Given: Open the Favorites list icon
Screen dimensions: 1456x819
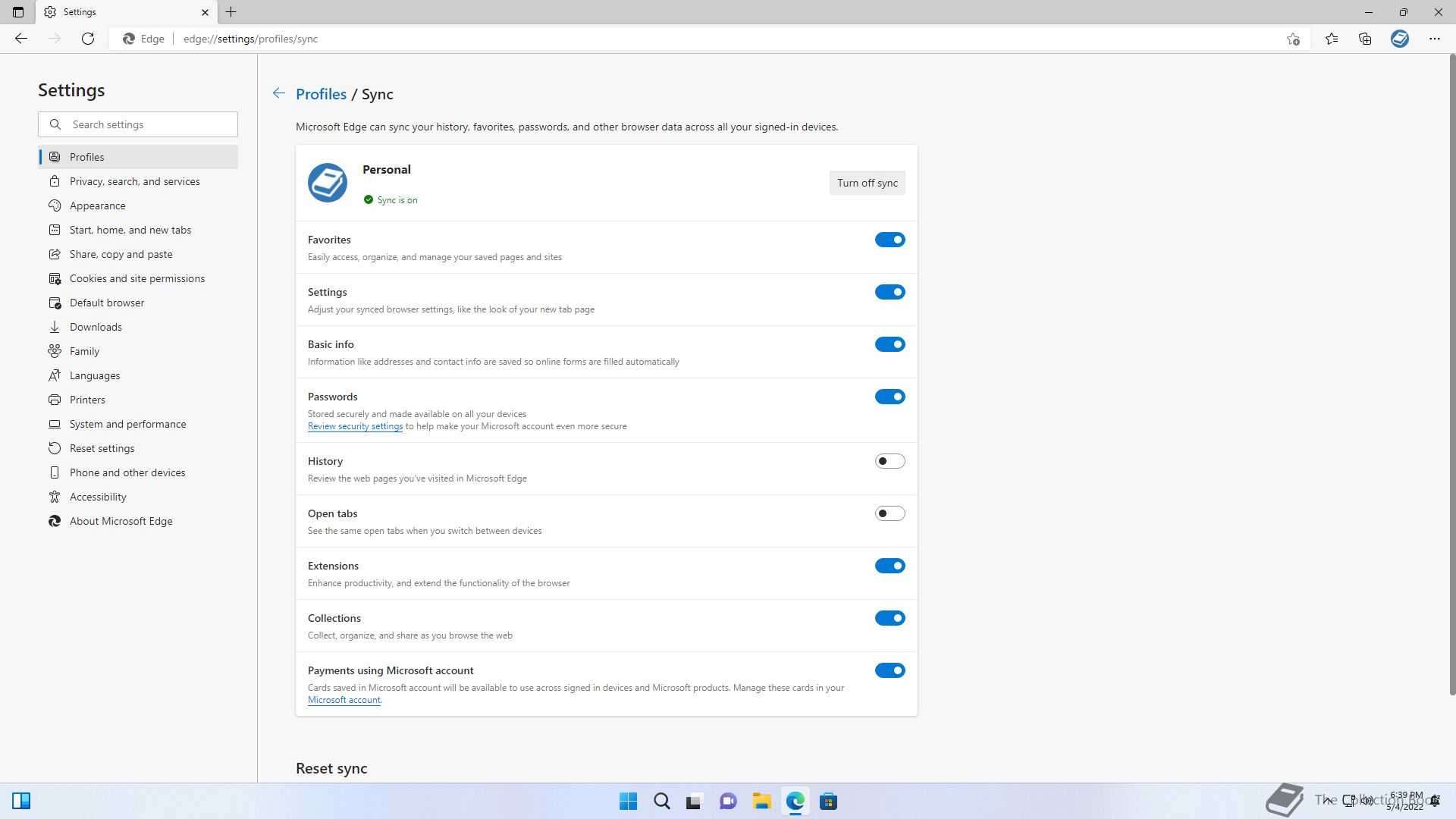Looking at the screenshot, I should tap(1332, 39).
